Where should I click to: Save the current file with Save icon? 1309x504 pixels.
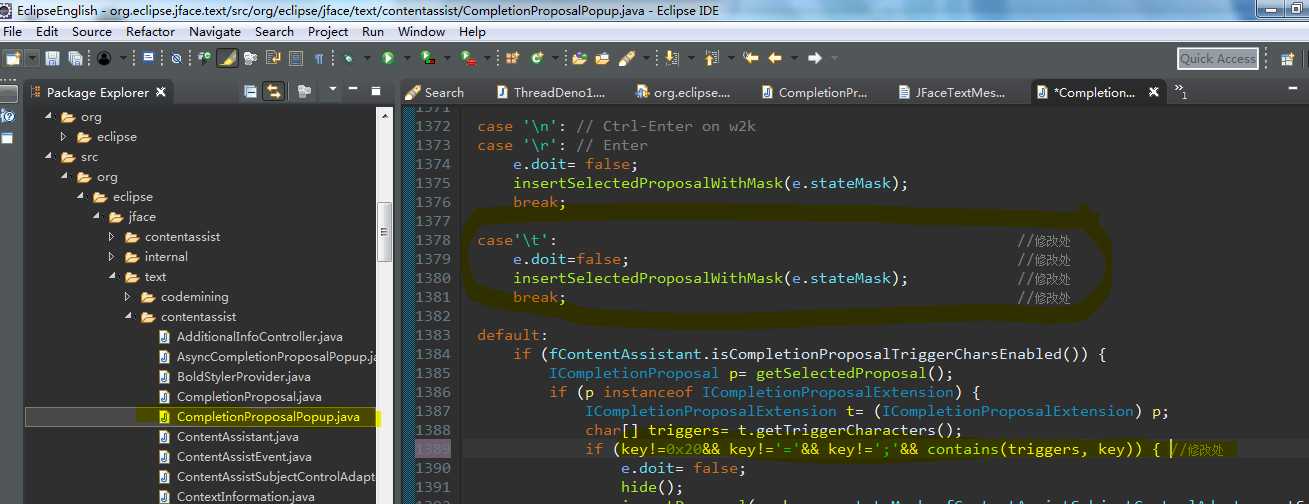[x=53, y=58]
